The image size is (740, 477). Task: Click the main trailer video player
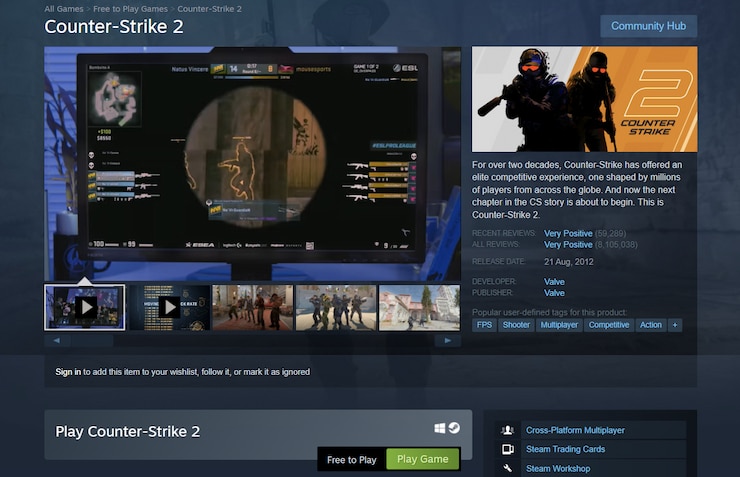coord(252,163)
